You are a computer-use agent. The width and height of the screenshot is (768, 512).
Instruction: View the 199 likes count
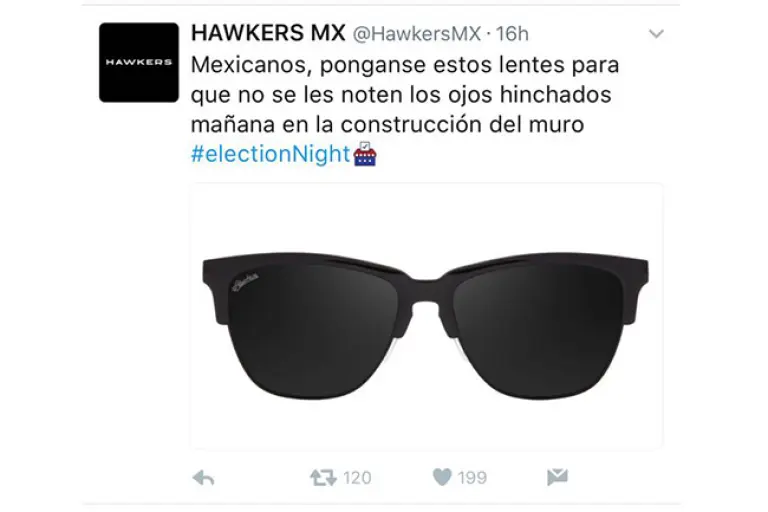pos(472,478)
